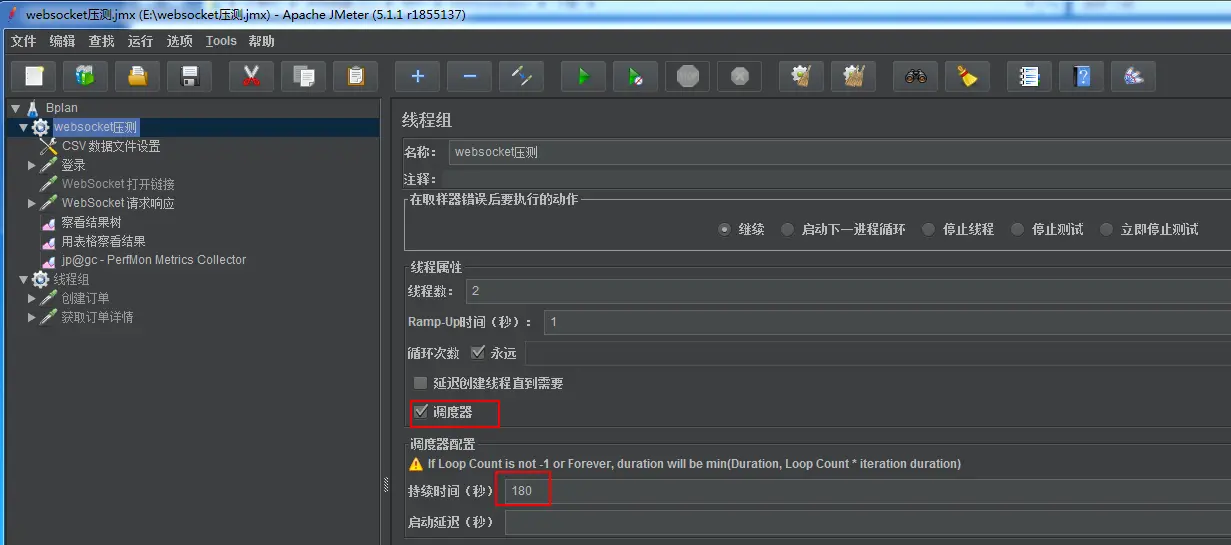Open the Function helper list icon
1231x545 pixels.
[1029, 76]
